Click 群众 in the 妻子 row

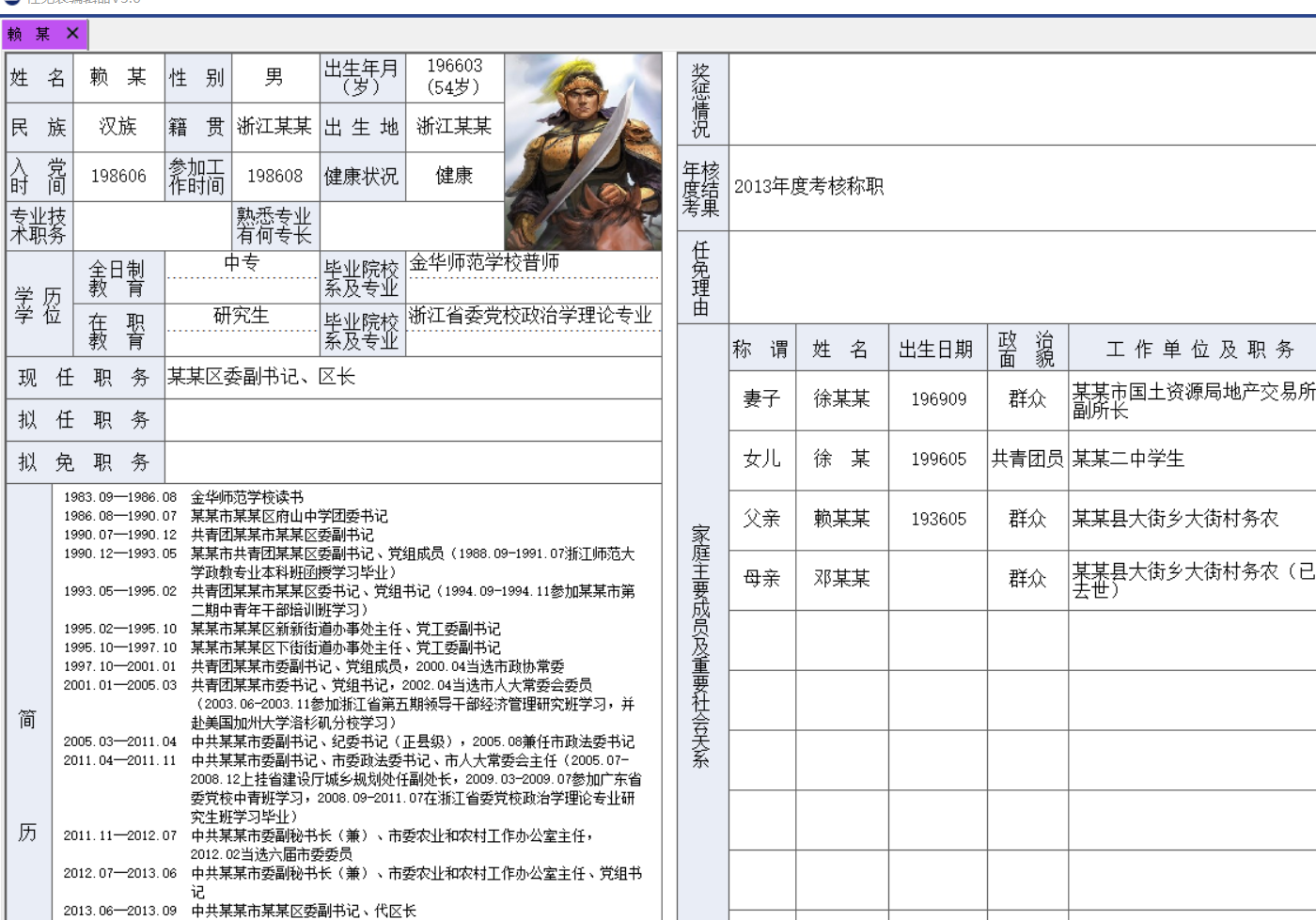(x=1027, y=399)
